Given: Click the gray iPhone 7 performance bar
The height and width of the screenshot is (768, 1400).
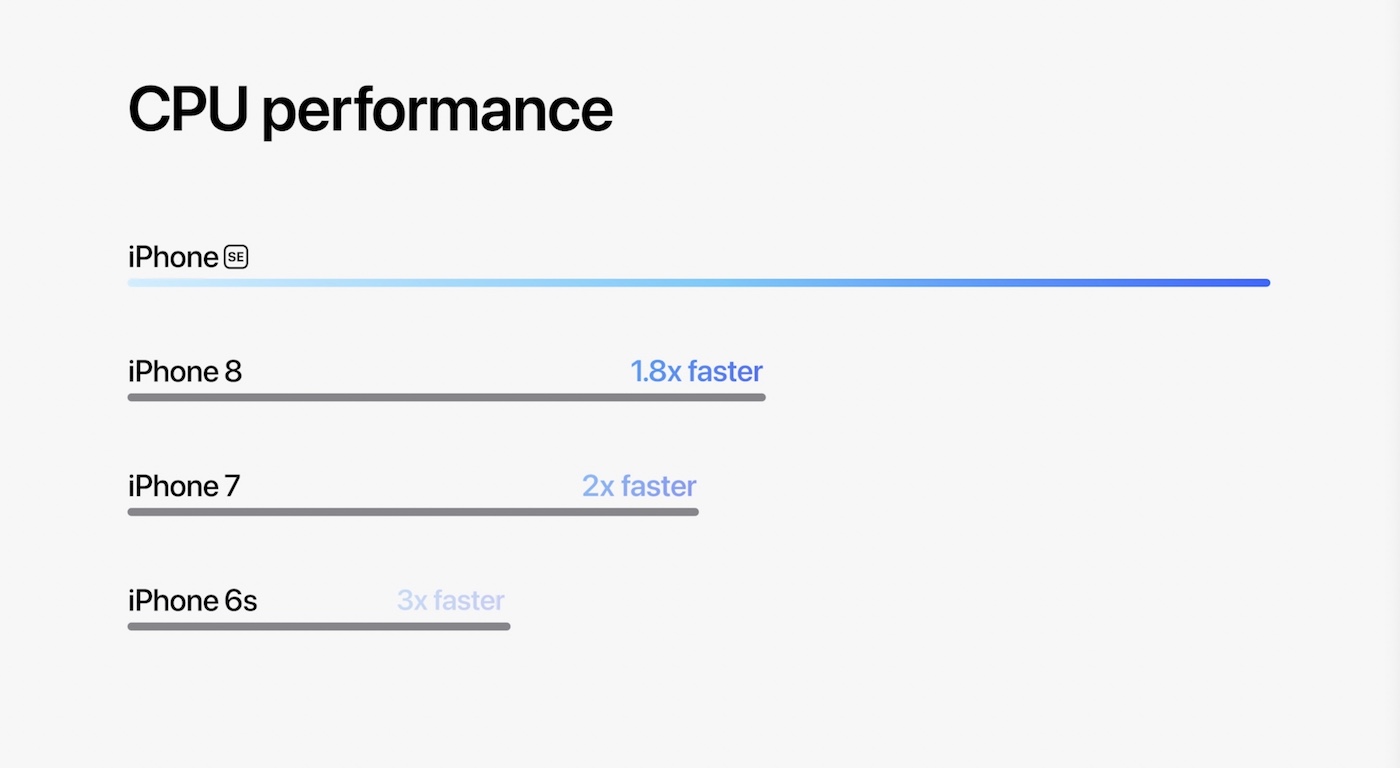Looking at the screenshot, I should tap(413, 512).
